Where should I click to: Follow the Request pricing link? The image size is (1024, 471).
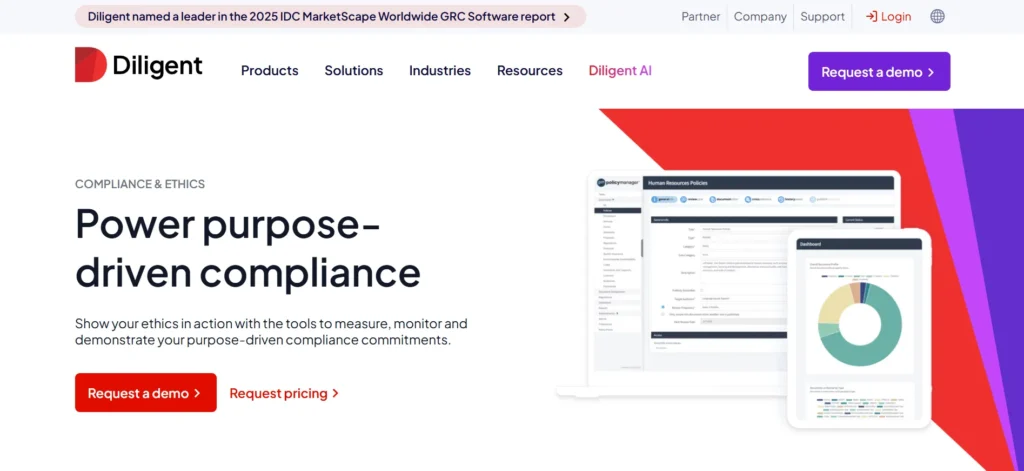pos(284,393)
